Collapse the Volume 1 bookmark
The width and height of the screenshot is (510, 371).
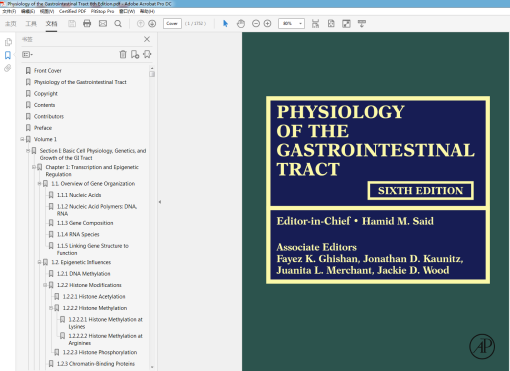click(22, 139)
